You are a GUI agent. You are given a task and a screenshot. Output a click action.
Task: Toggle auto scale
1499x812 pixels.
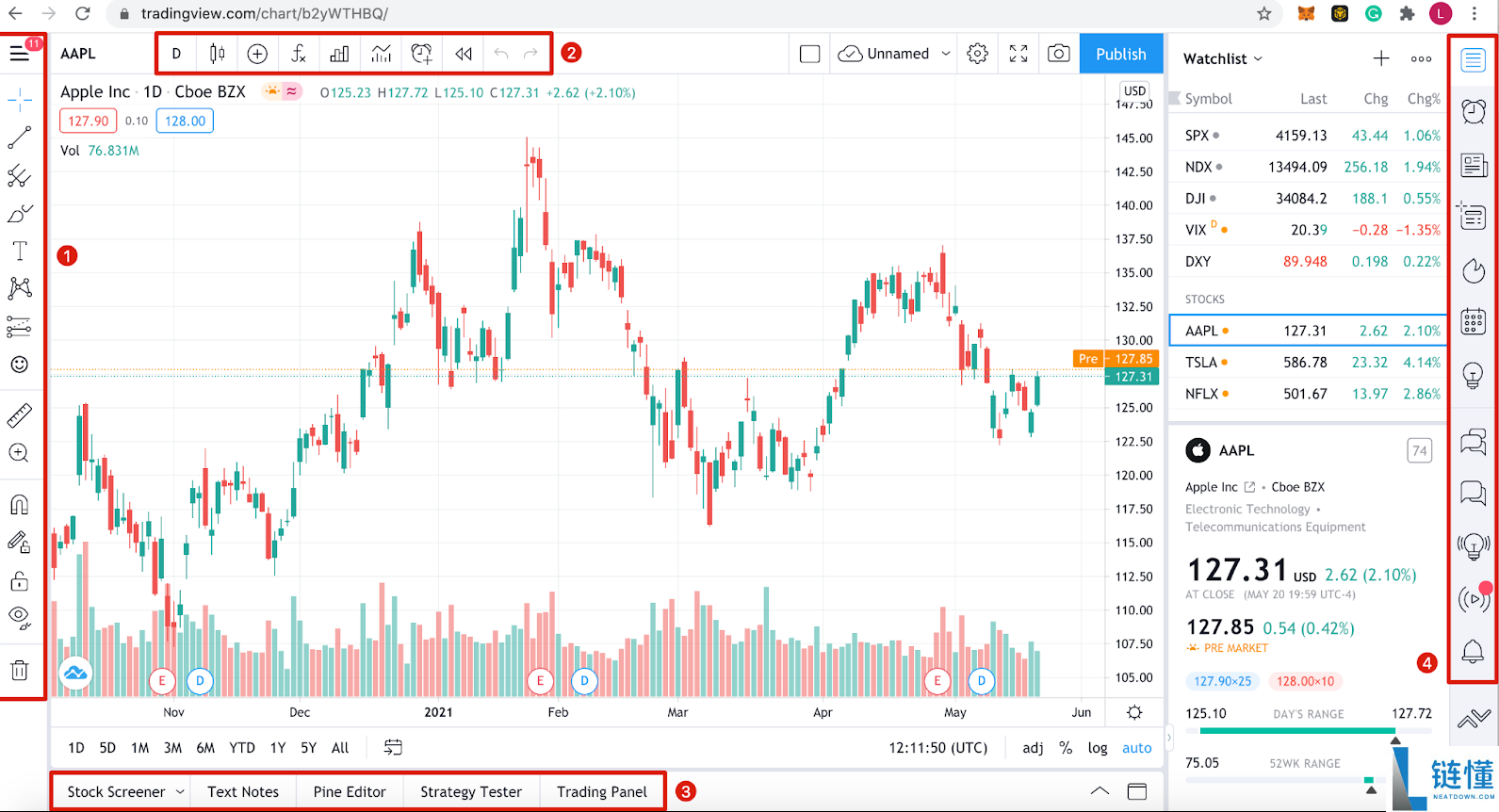click(x=1136, y=748)
